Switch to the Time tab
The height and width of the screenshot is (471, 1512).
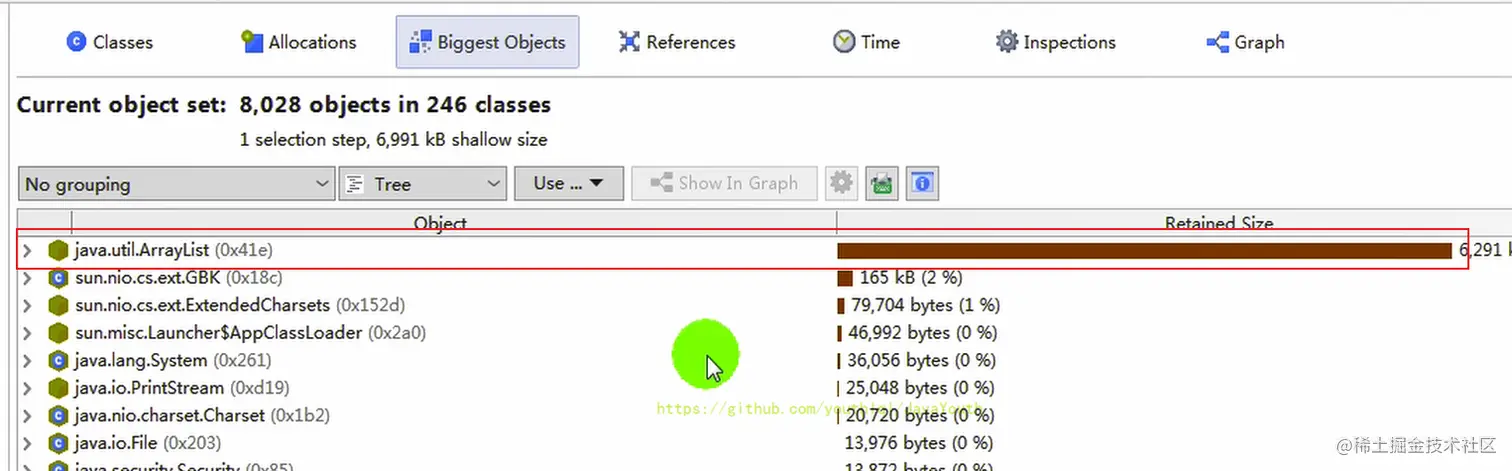pos(866,42)
